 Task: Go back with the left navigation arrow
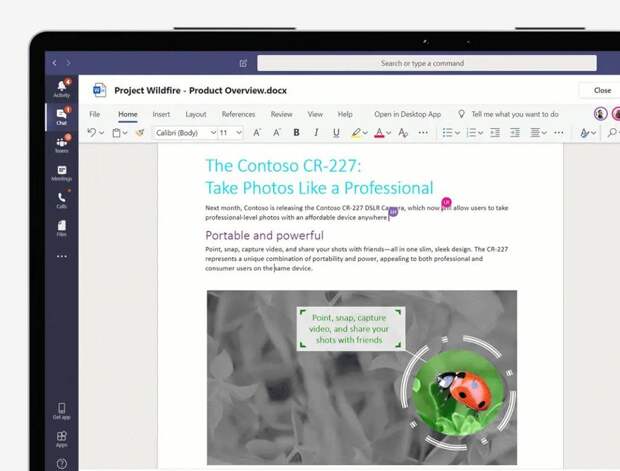(55, 63)
